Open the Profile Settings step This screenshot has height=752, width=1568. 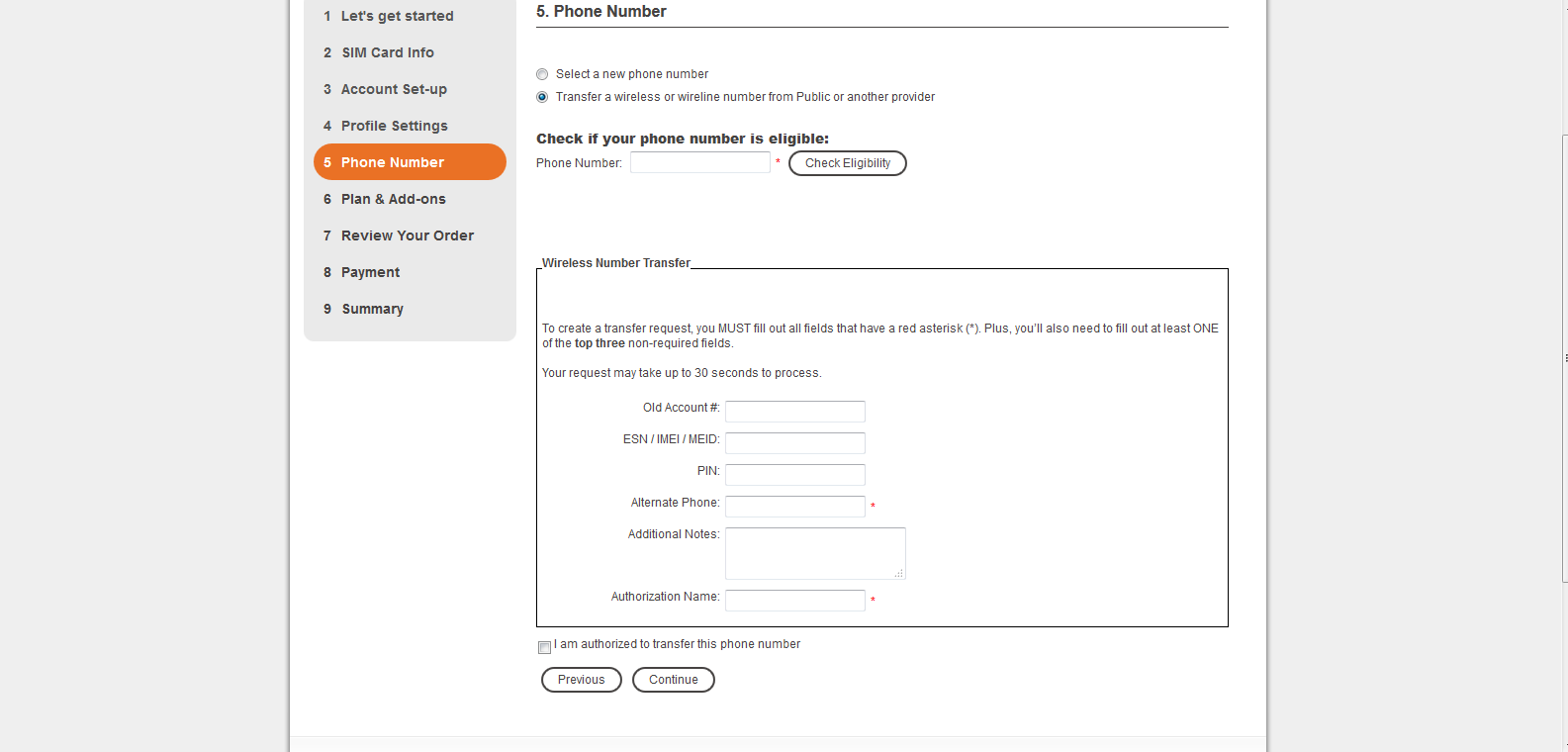click(x=394, y=127)
